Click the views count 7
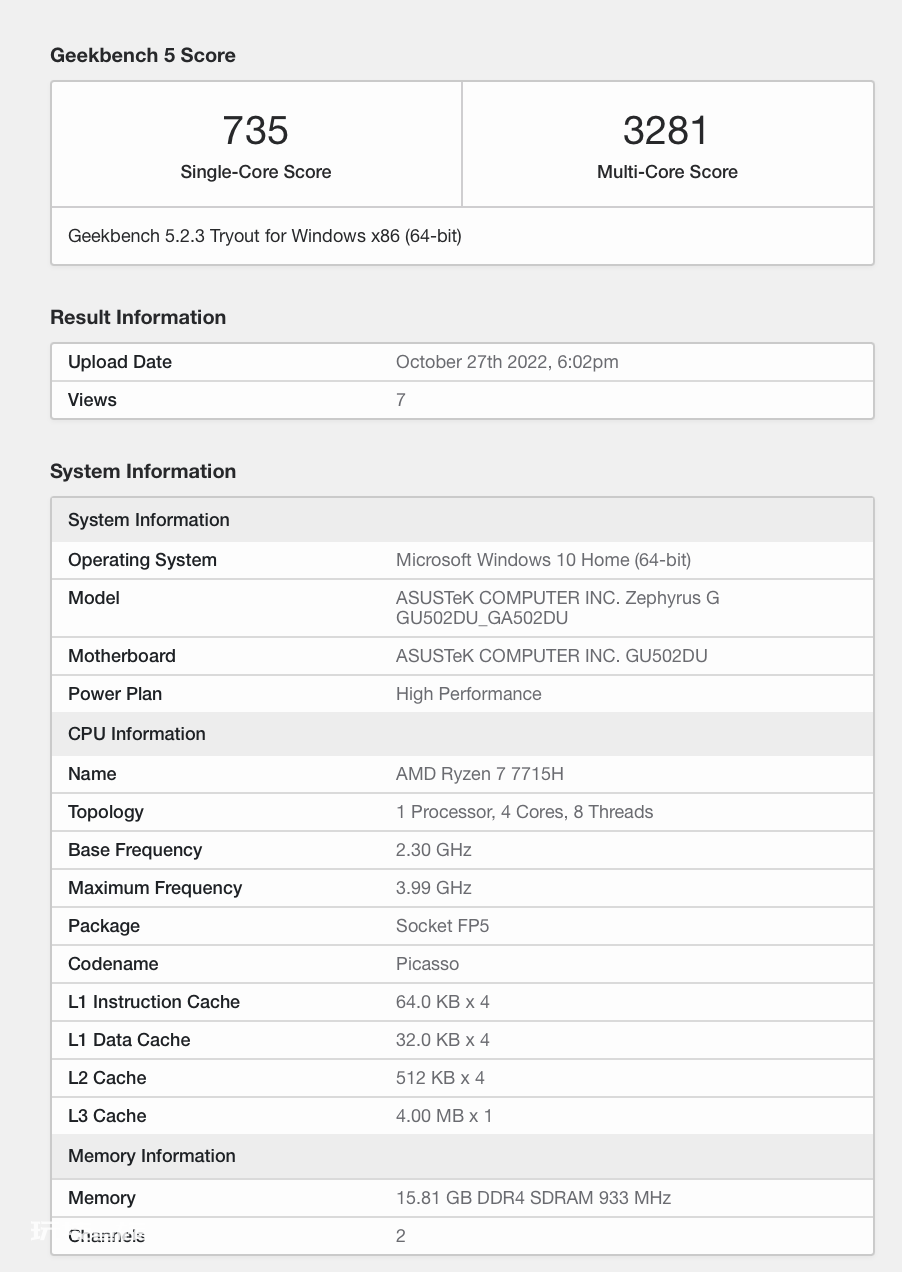 click(x=401, y=400)
